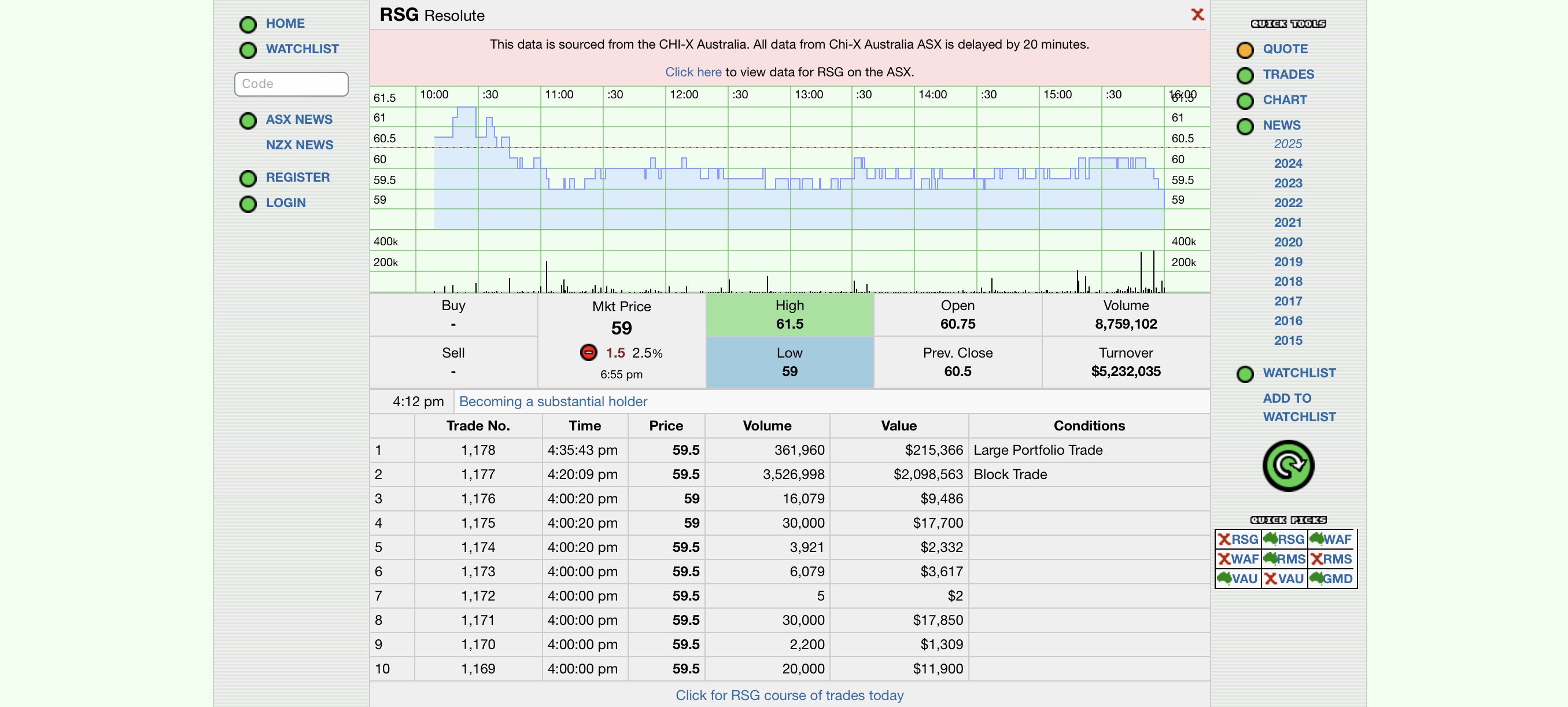Open ASX RMS quick pick with Australia icon
The image size is (1568, 707).
1284,559
